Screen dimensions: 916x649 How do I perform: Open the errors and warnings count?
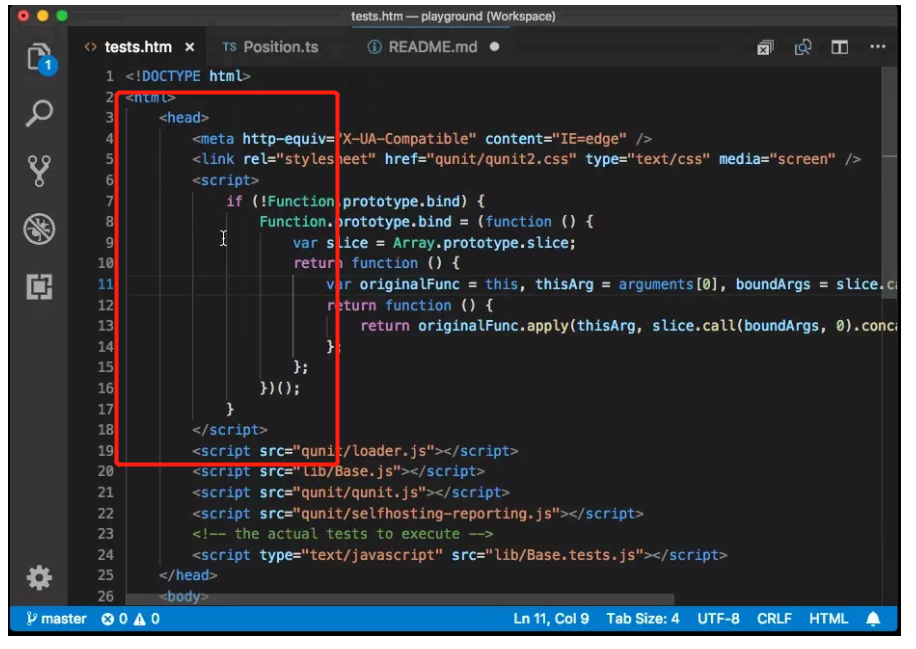point(130,619)
